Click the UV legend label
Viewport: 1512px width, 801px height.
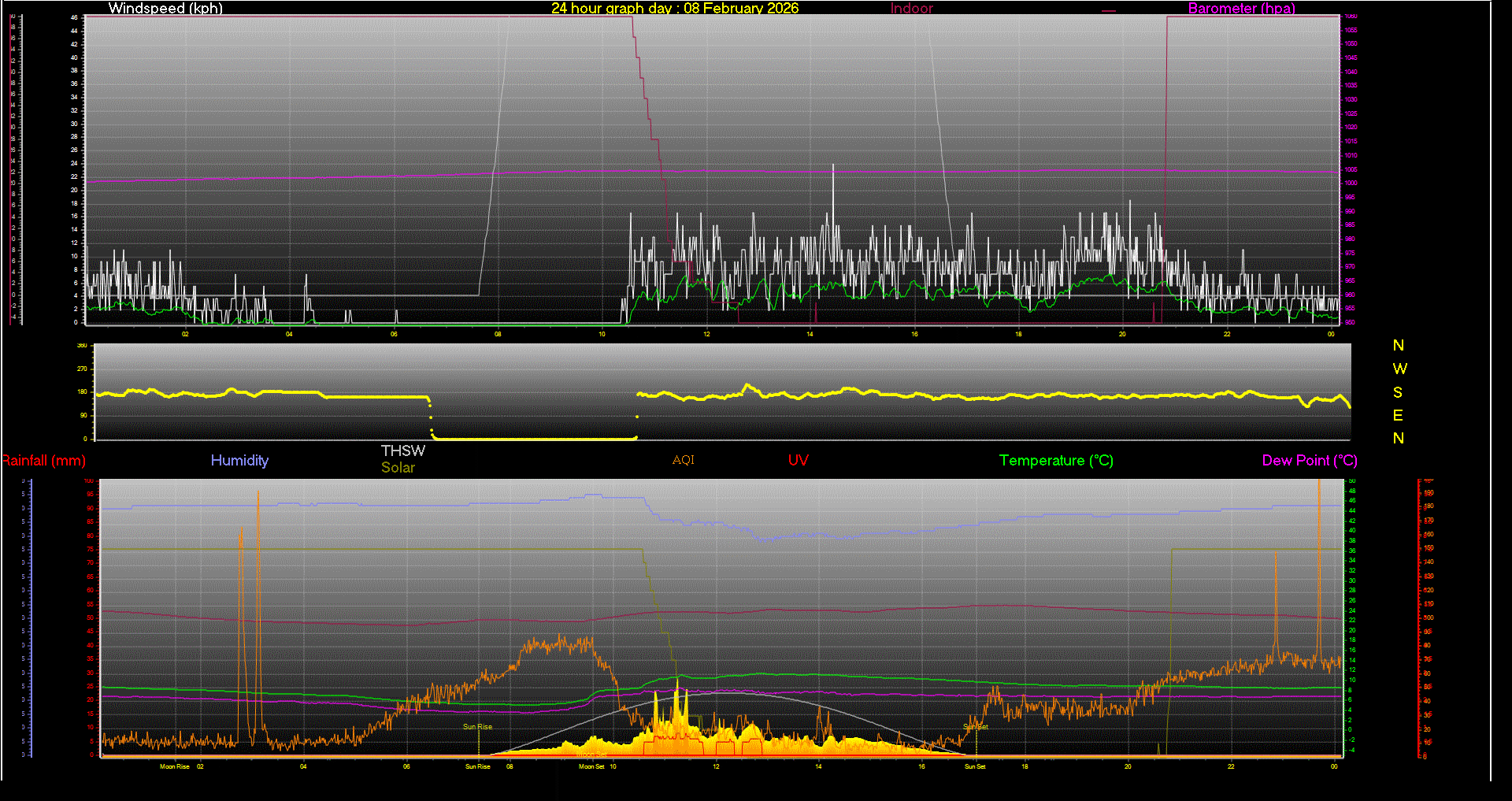[x=798, y=461]
